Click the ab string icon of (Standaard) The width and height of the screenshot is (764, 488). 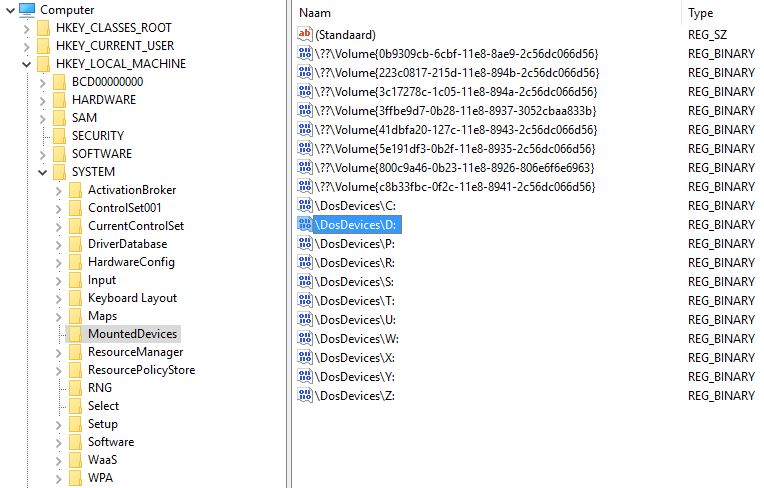305,34
